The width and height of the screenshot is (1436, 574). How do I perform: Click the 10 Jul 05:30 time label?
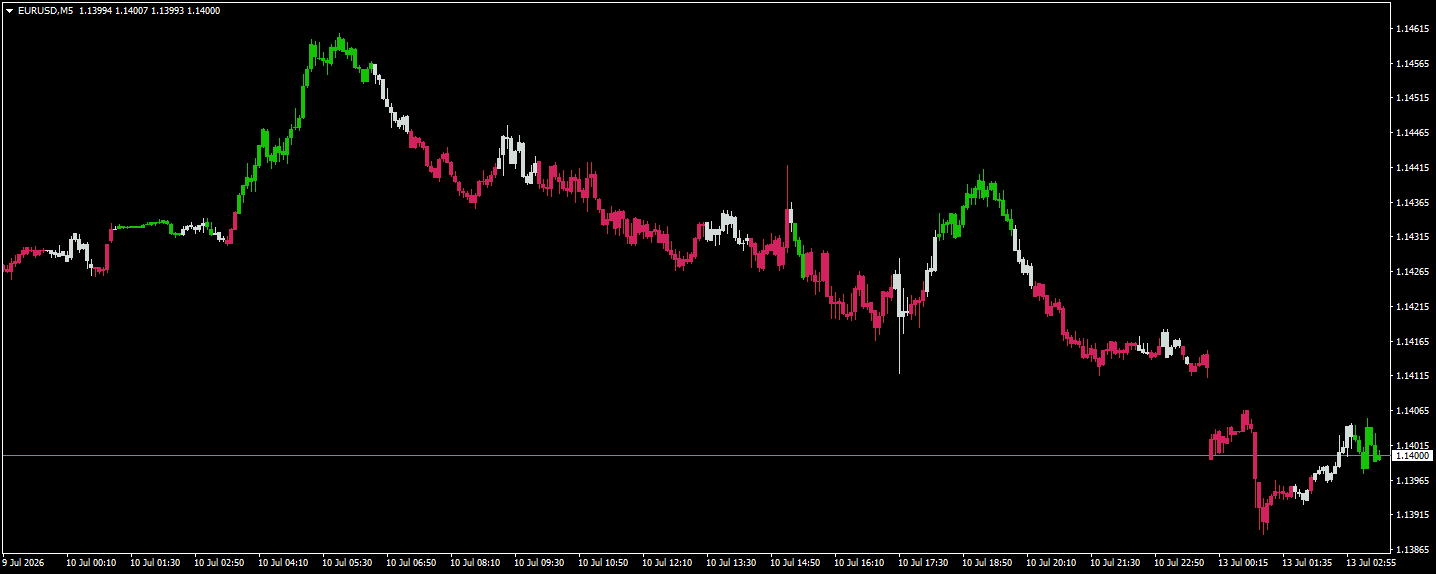[347, 563]
